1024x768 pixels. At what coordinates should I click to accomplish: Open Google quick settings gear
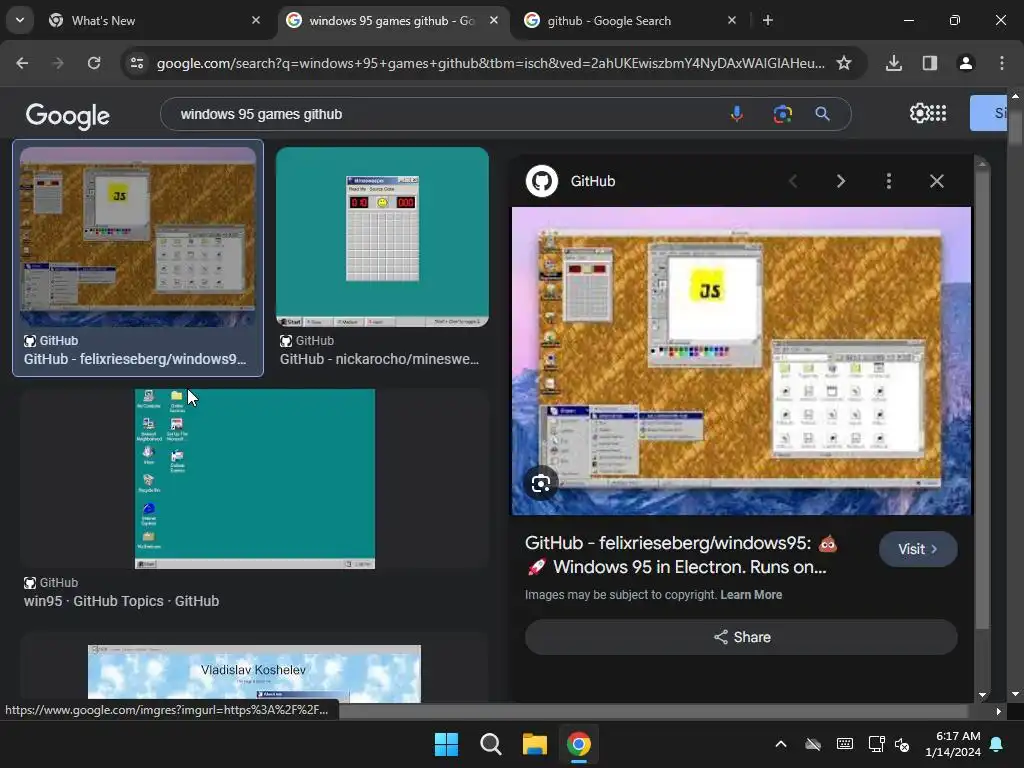point(919,113)
